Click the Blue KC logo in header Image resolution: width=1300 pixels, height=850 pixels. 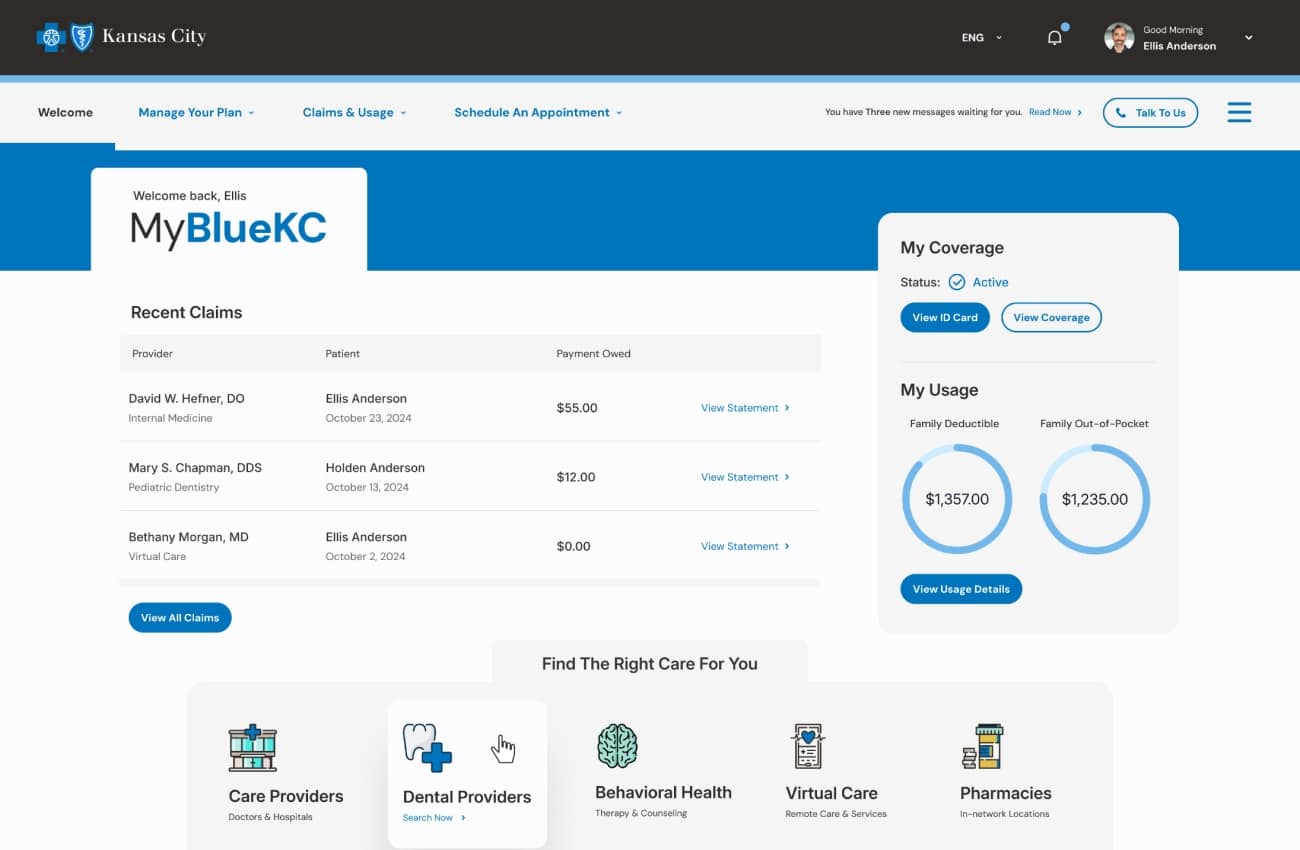[x=121, y=37]
